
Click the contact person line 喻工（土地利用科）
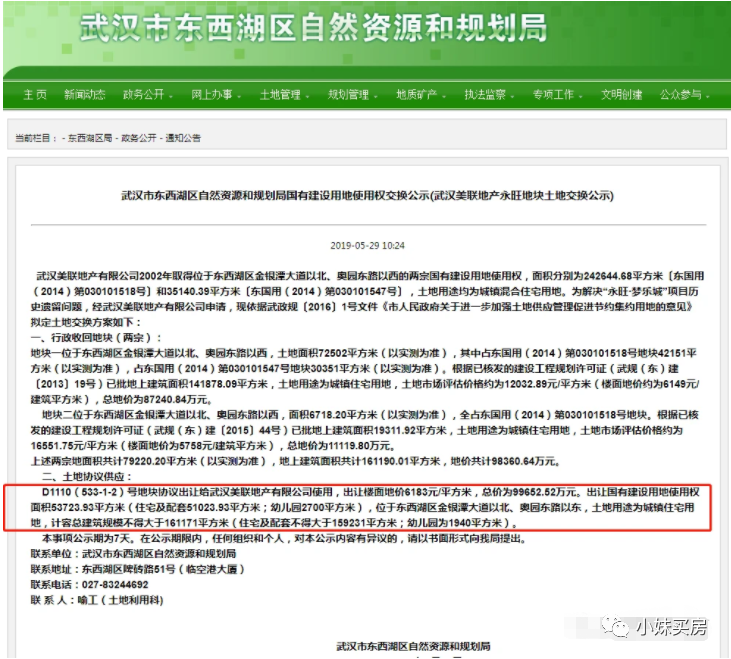(97, 600)
